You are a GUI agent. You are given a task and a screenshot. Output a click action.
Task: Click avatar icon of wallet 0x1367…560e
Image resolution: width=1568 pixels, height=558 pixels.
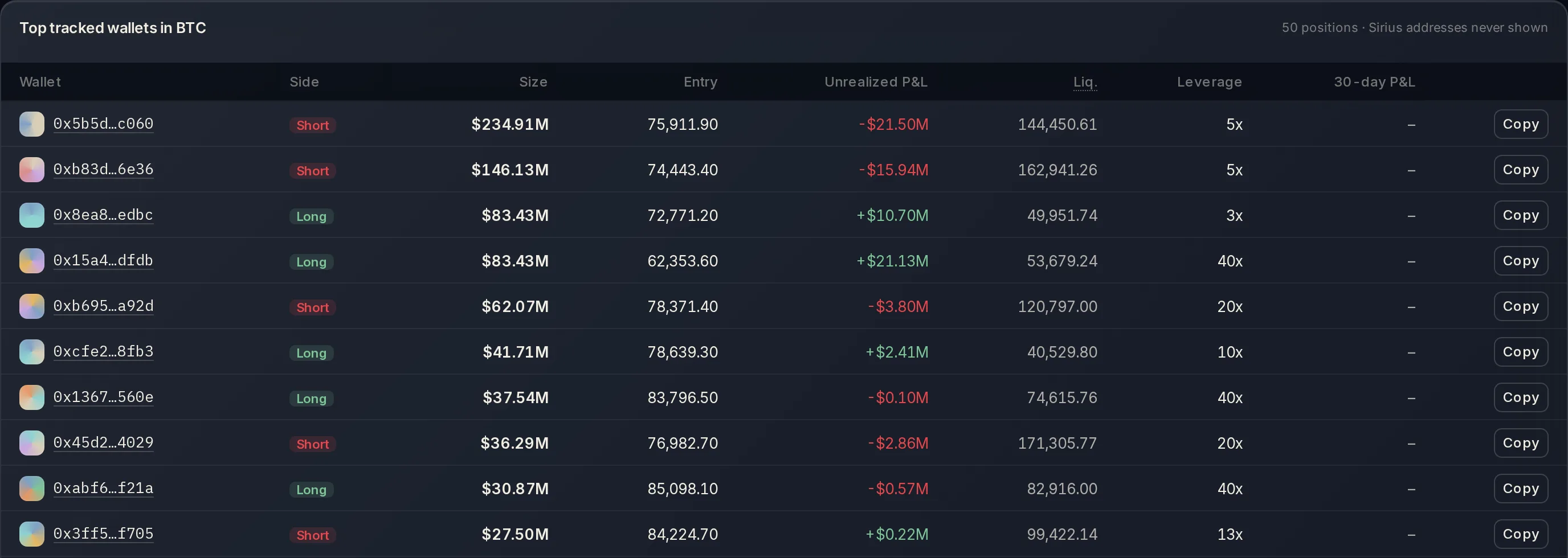pos(32,398)
